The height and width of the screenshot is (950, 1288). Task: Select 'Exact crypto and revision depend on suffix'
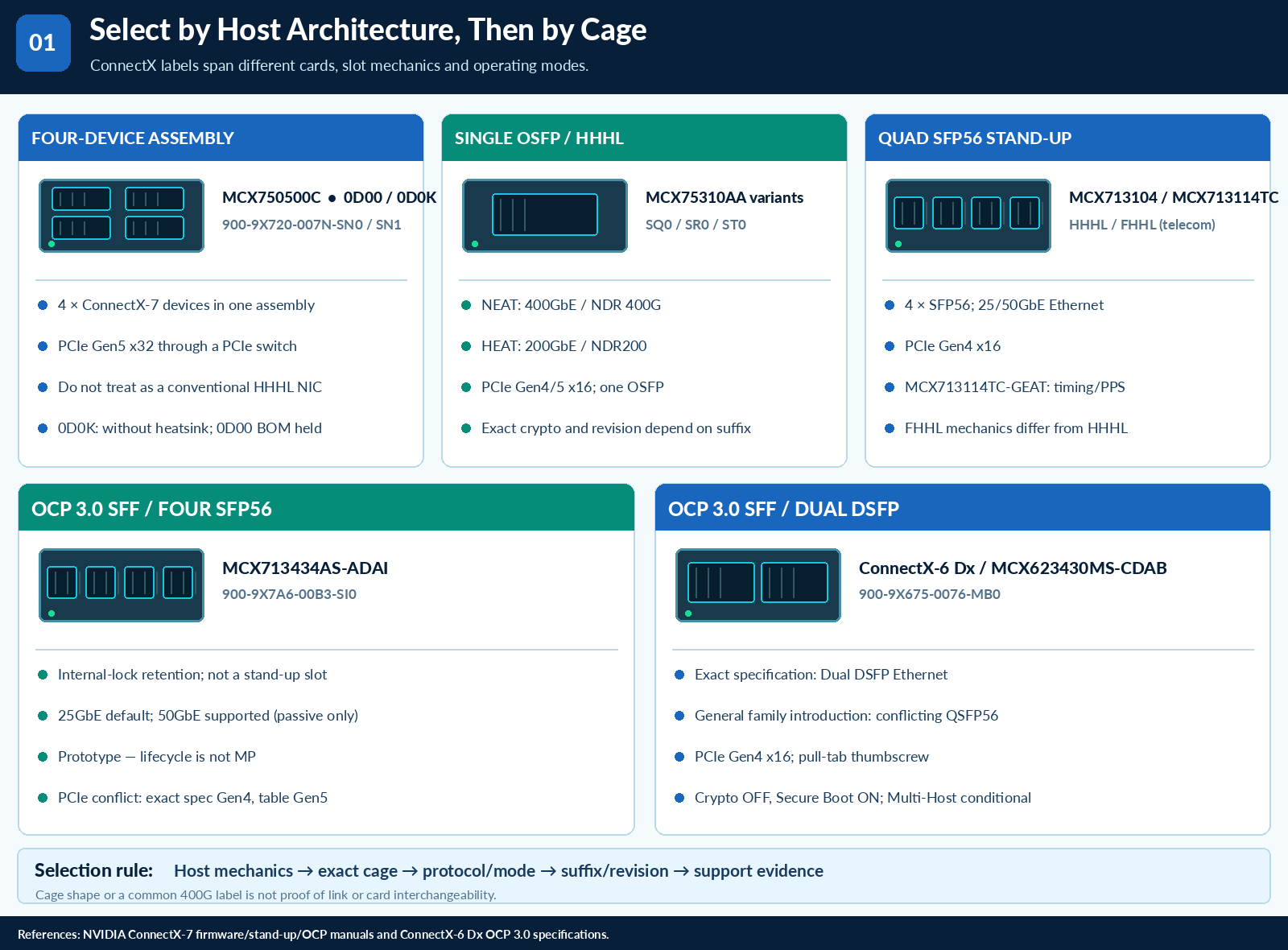[x=616, y=428]
